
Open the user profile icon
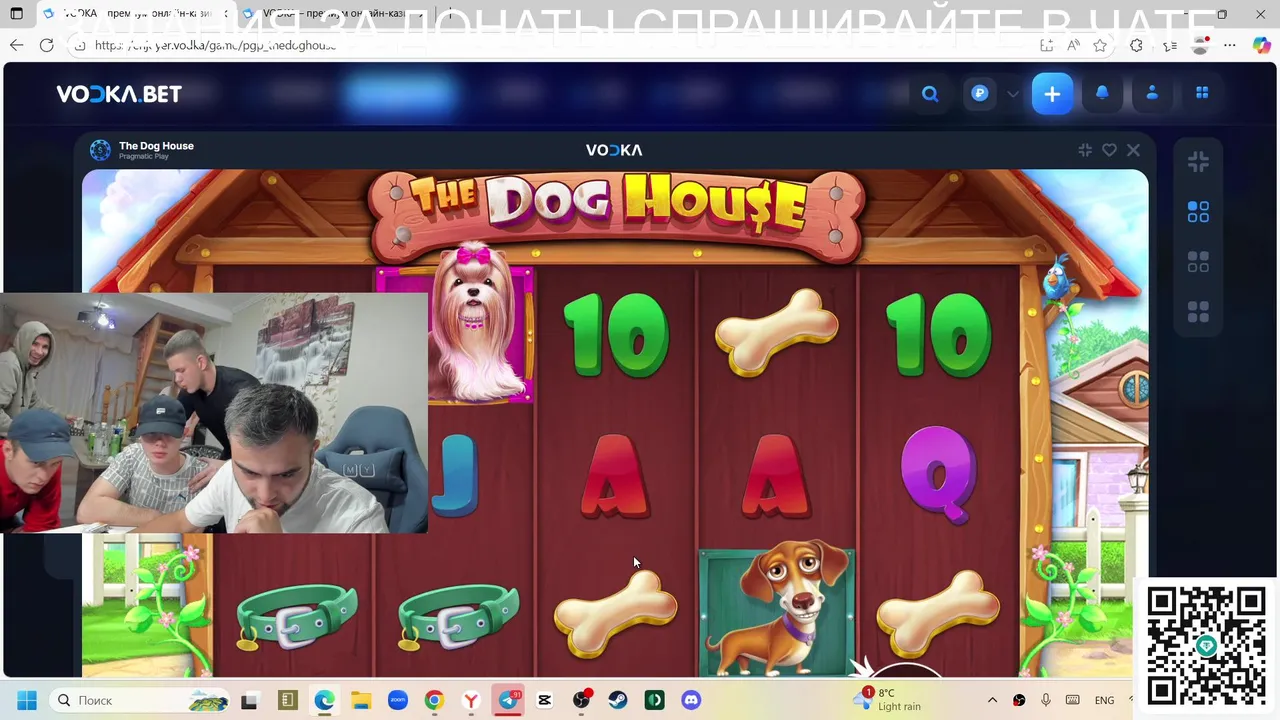pyautogui.click(x=1152, y=93)
